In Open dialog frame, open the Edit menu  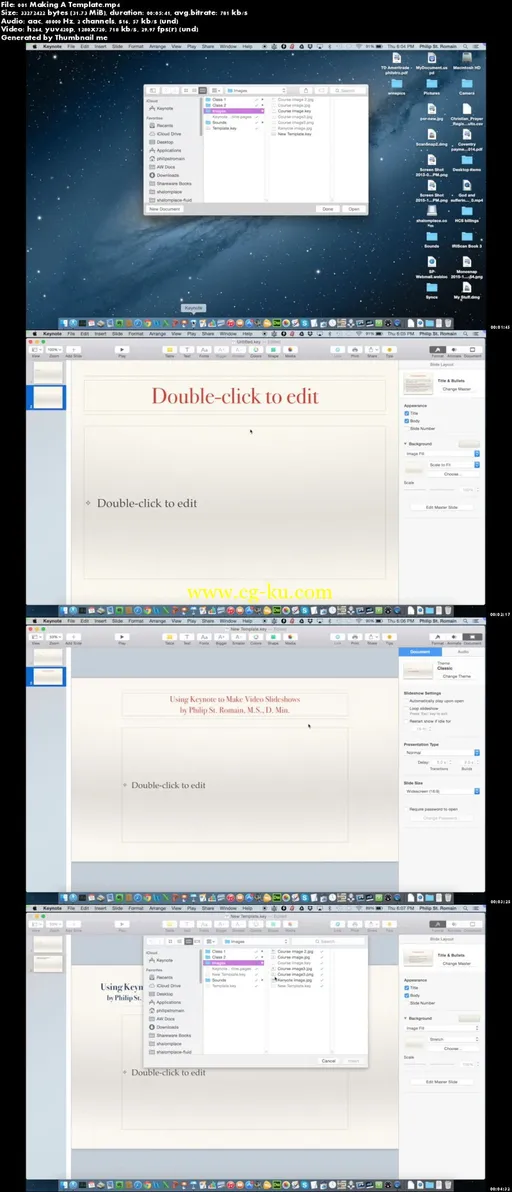(x=84, y=46)
